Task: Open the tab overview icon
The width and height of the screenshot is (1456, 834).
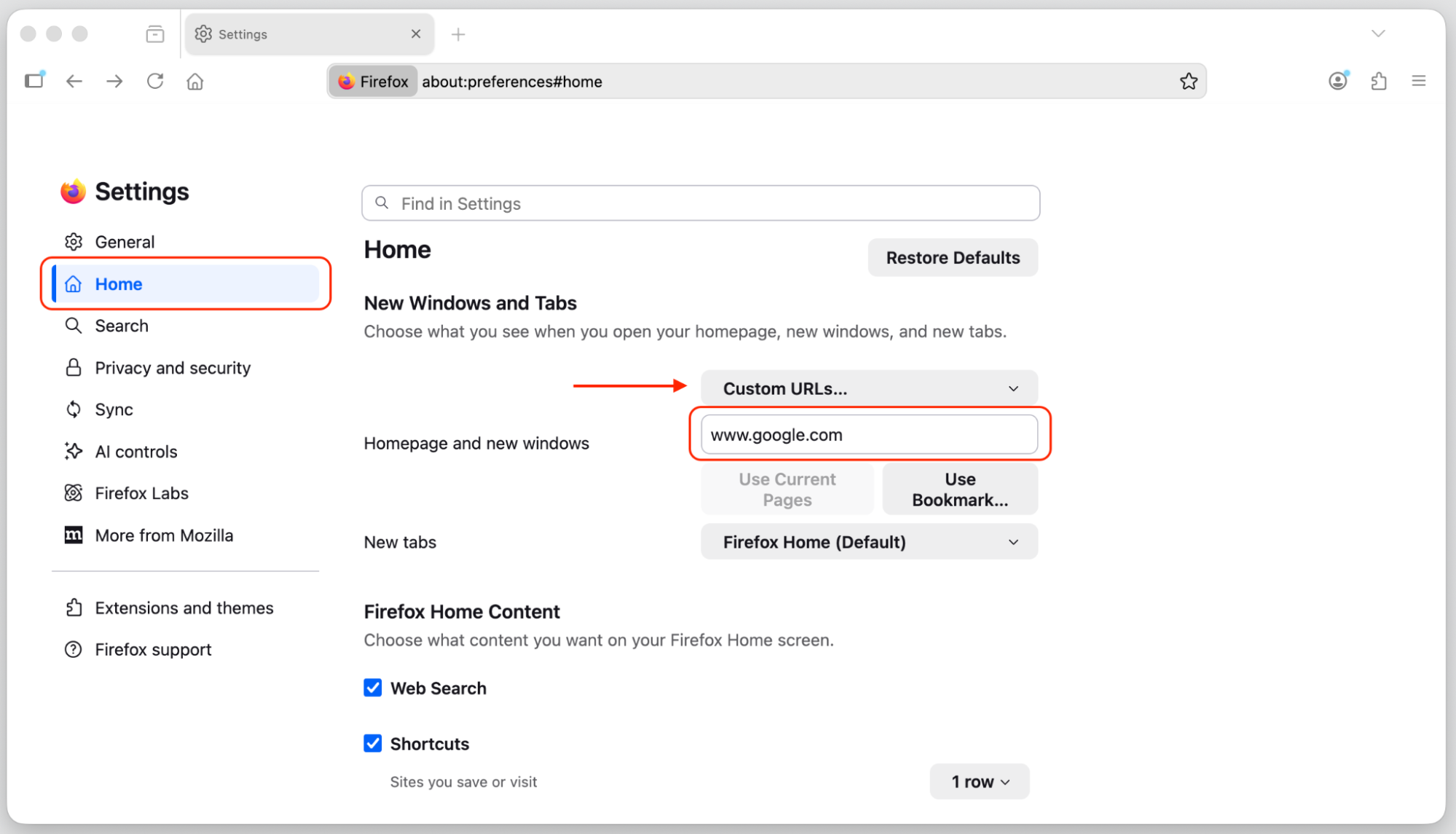Action: pos(155,34)
